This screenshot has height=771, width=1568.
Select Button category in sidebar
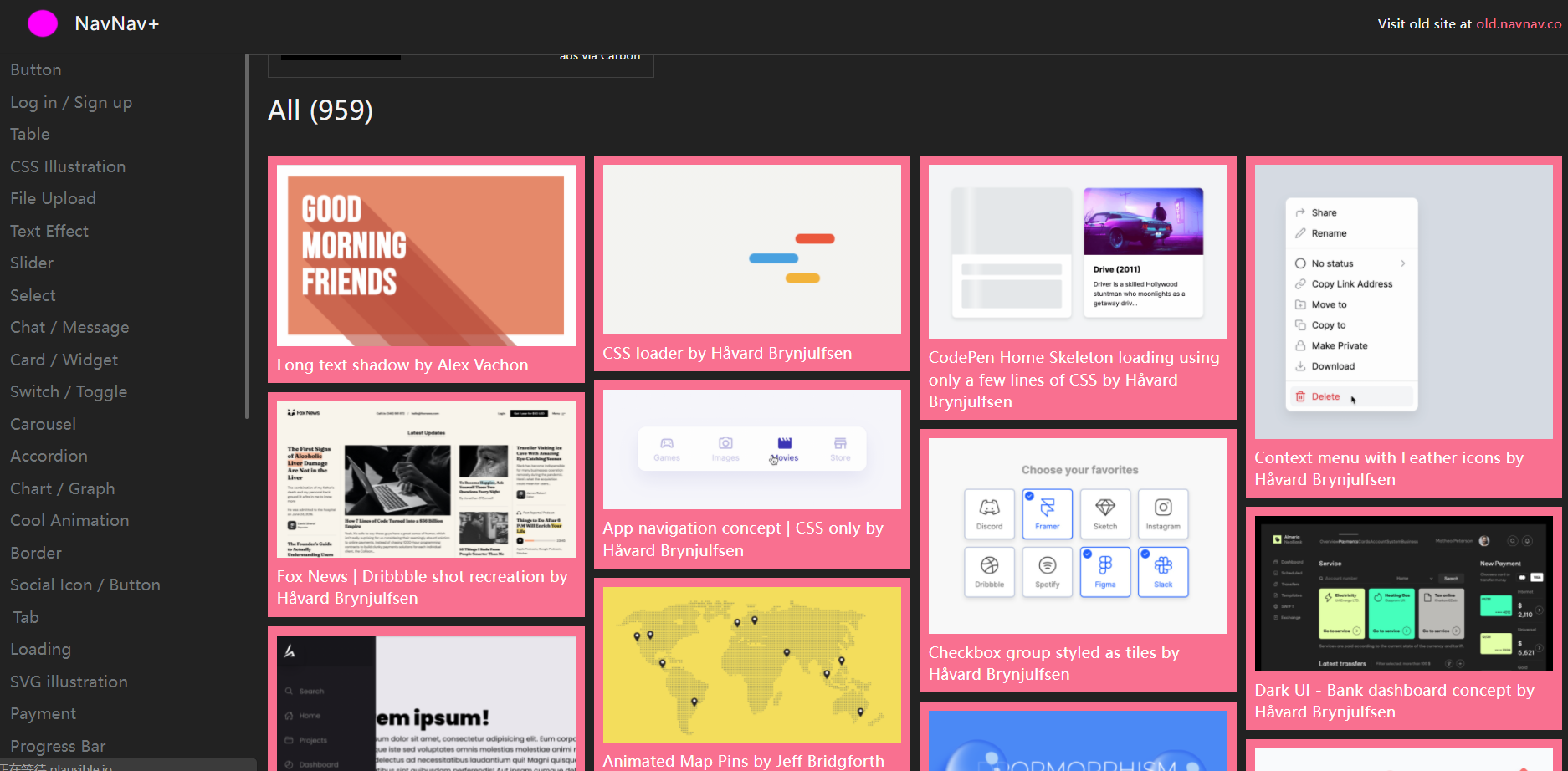36,69
